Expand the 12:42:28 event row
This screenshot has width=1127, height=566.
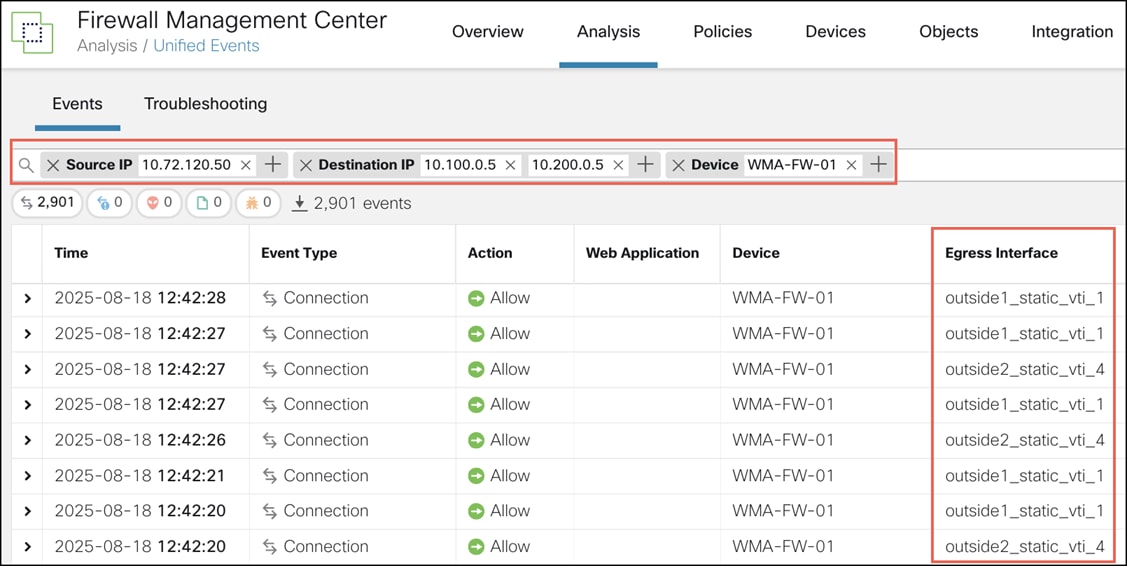pos(27,298)
